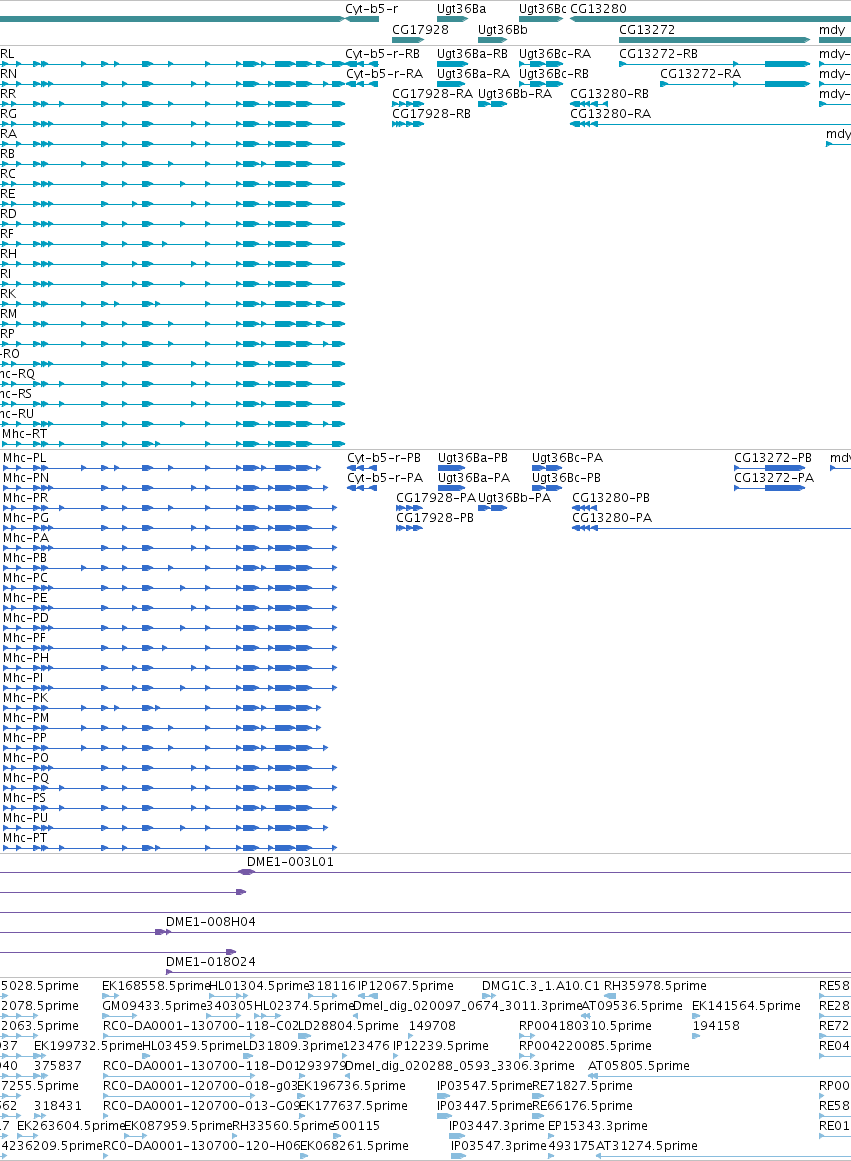Screen dimensions: 851x1161
Task: Click the Mhc-PA protein label
Action: pos(26,538)
